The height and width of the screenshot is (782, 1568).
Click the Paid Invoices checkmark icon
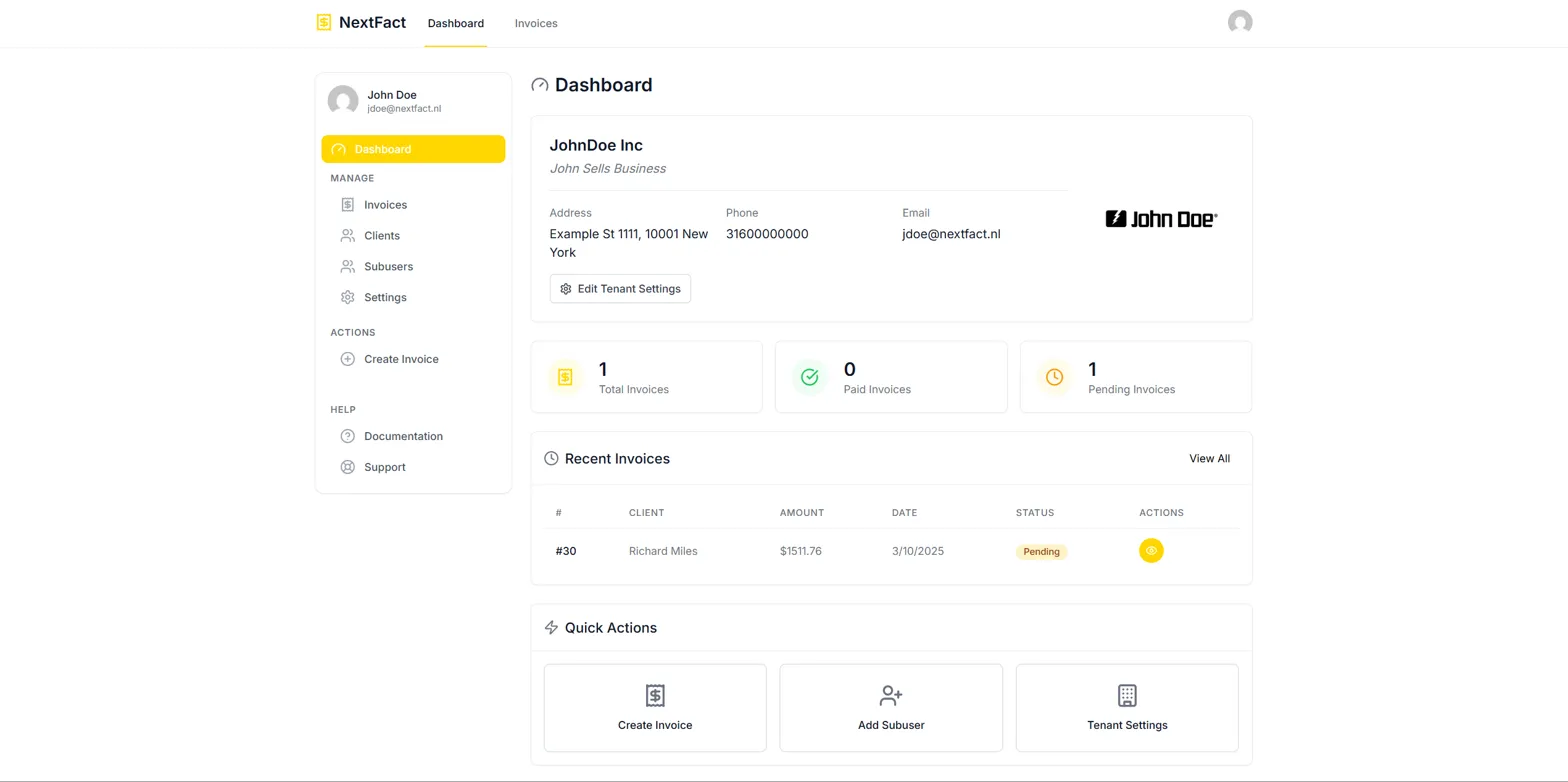click(810, 377)
